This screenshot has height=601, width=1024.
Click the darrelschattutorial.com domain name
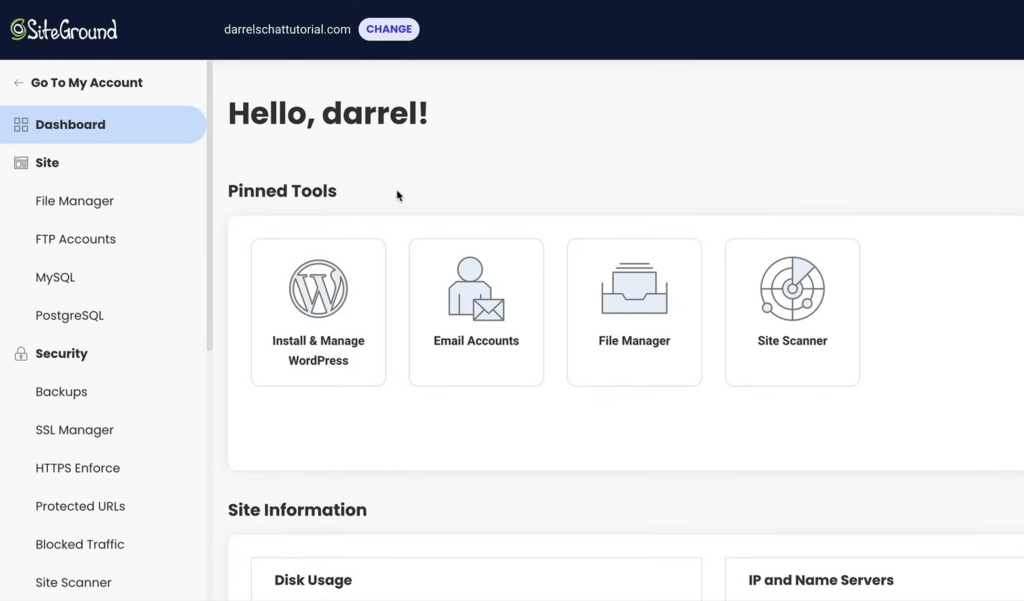(x=287, y=29)
